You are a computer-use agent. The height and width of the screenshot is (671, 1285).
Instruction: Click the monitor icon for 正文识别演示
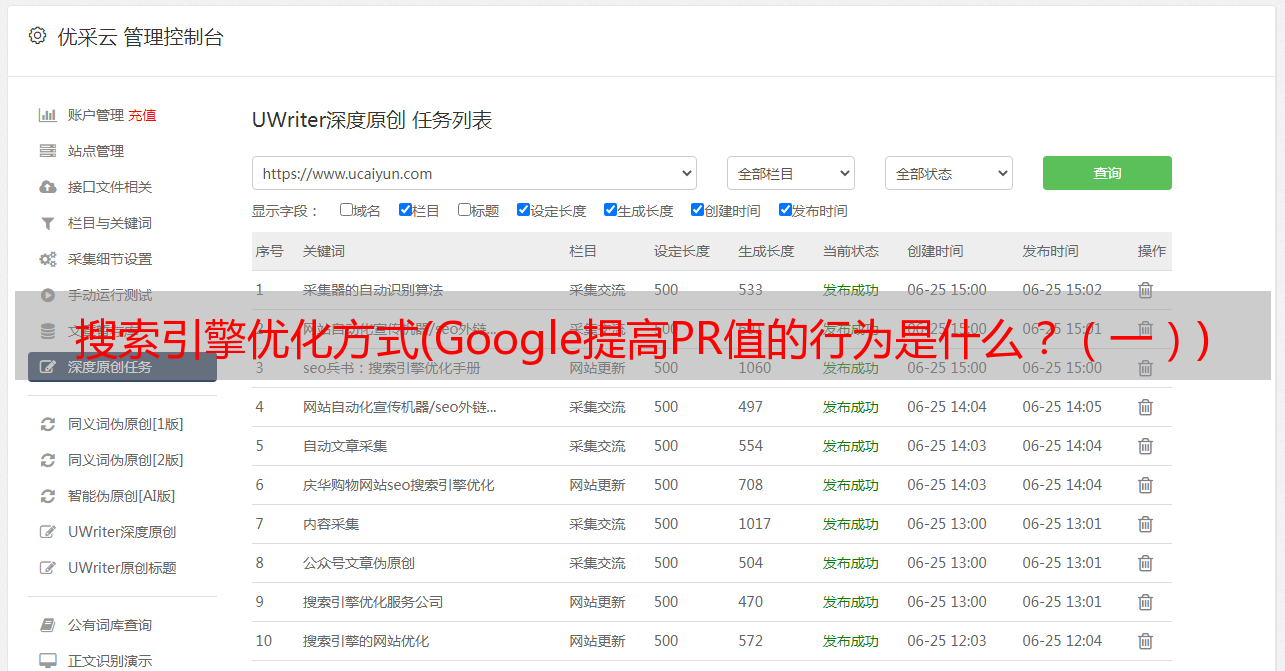[x=47, y=661]
